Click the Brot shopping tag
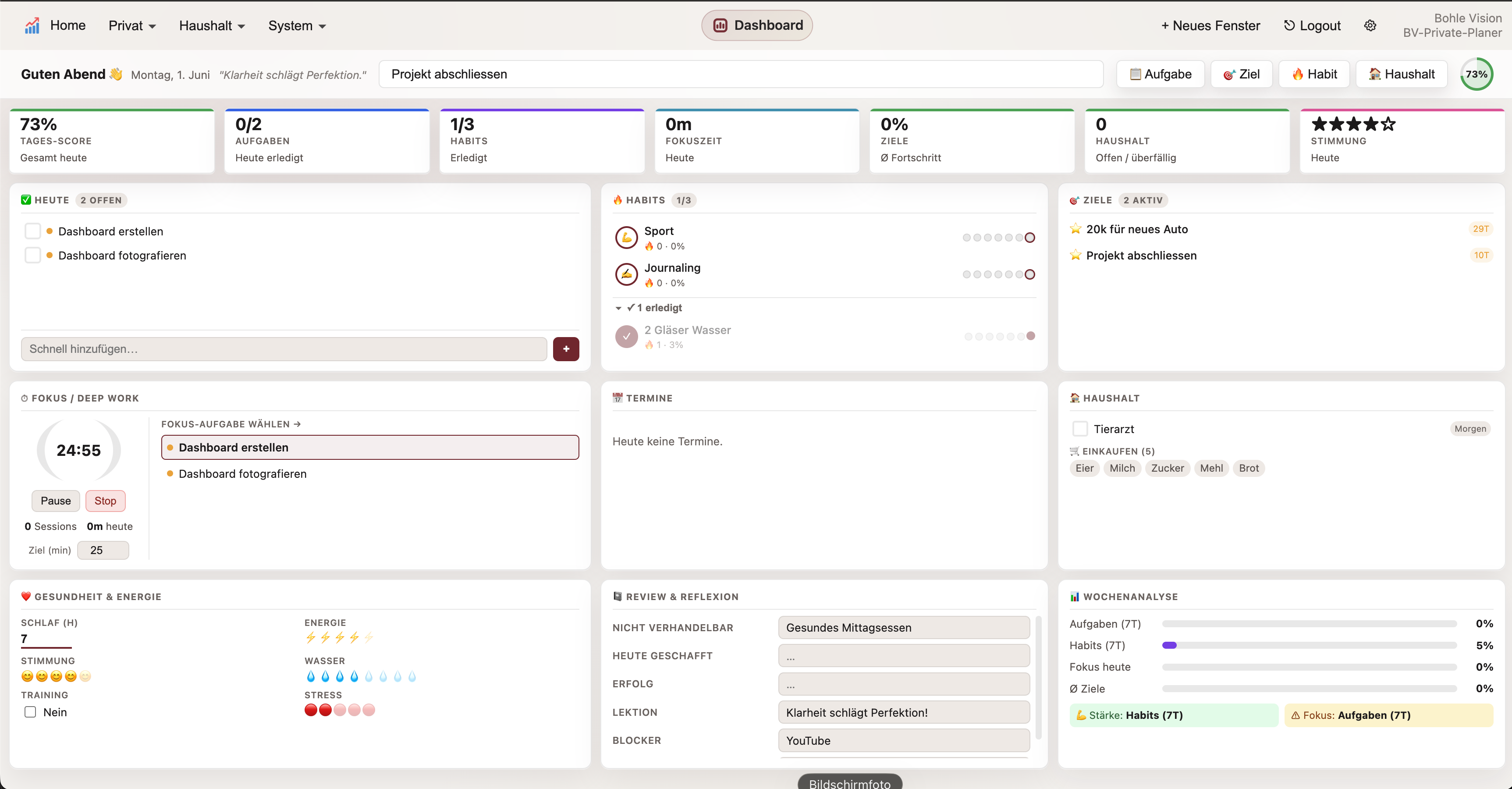1512x789 pixels. tap(1249, 468)
